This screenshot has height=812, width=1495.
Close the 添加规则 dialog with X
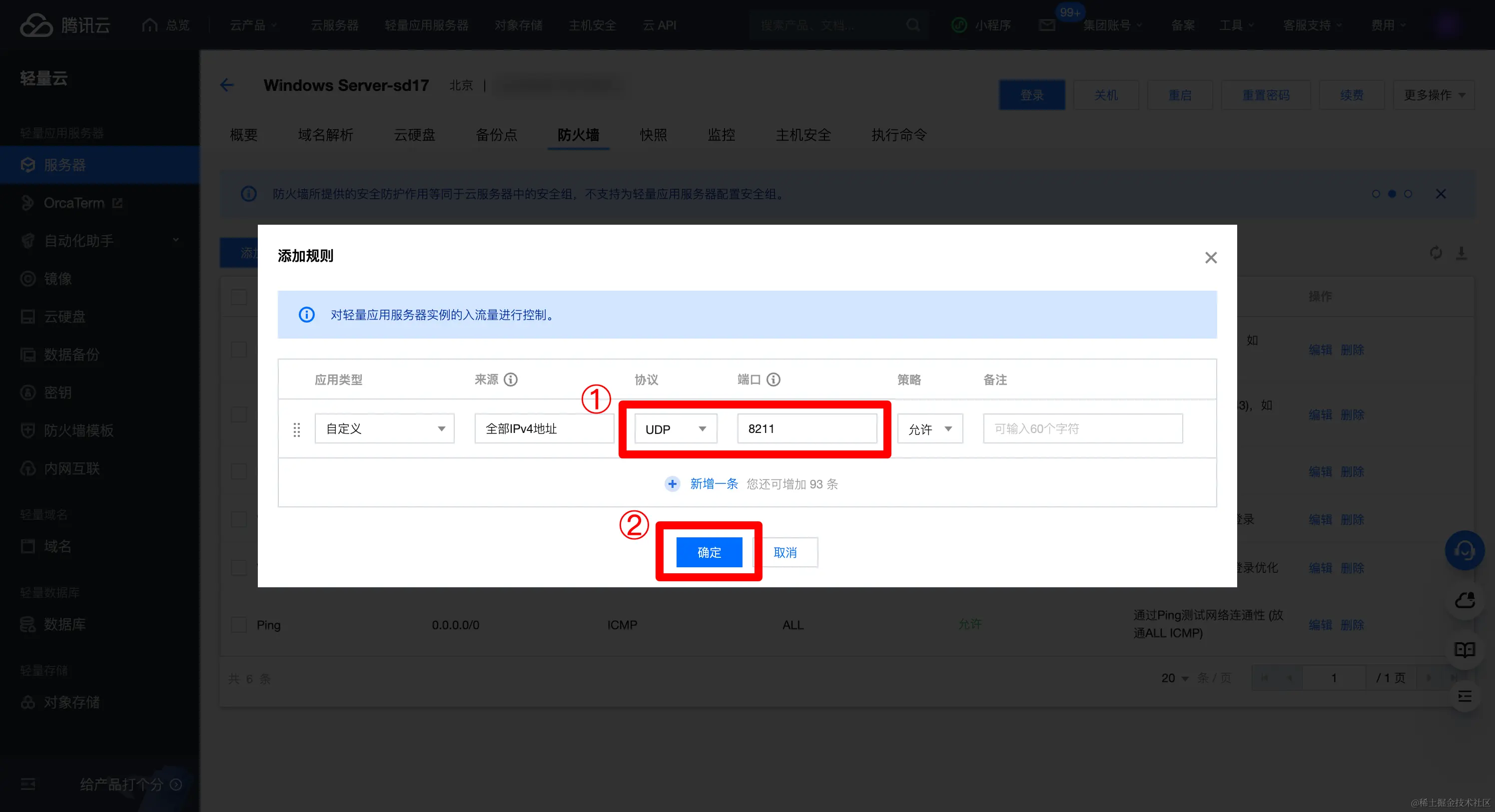coord(1211,258)
